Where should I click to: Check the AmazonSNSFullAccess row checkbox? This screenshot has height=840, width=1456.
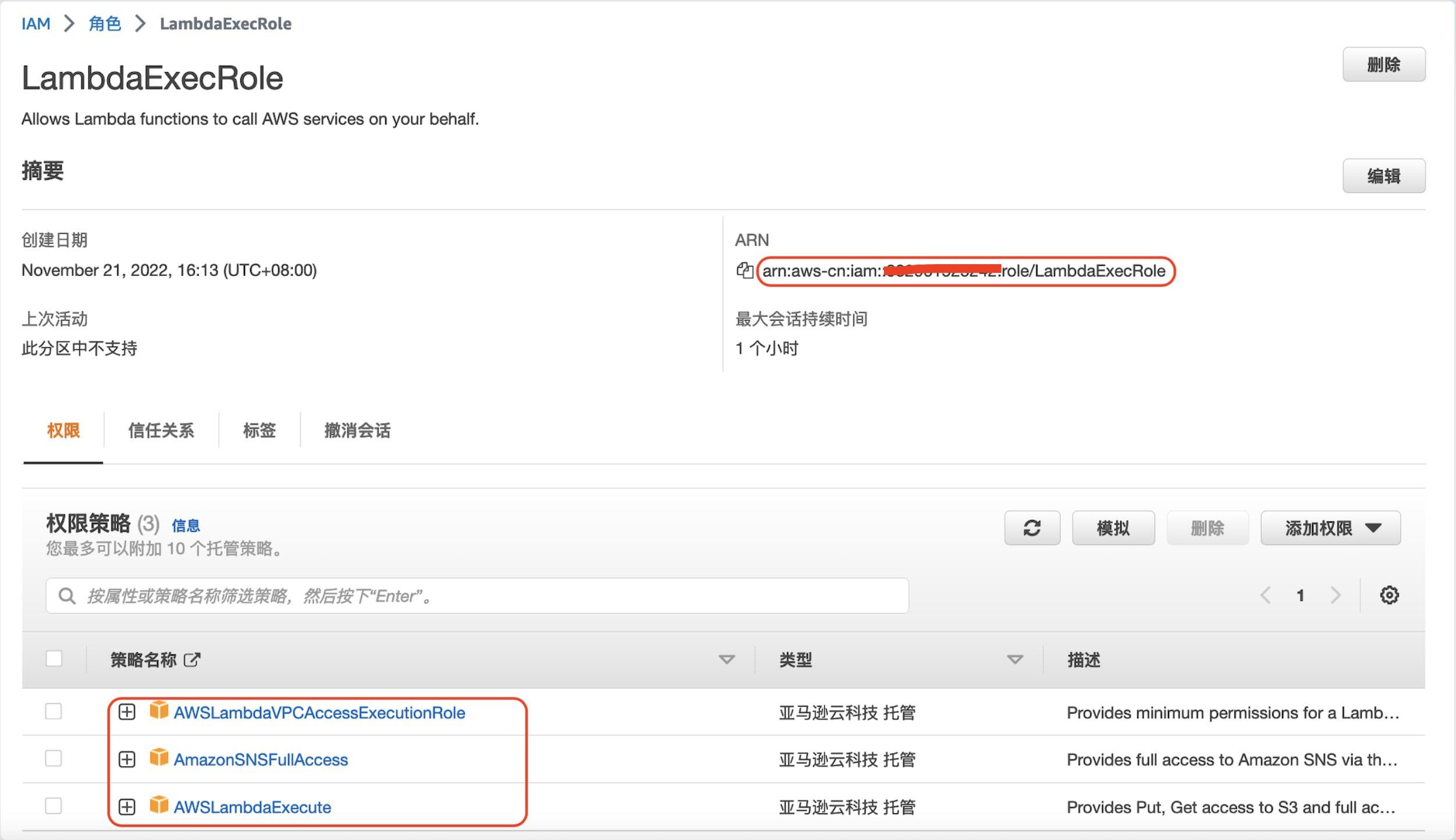(x=54, y=759)
